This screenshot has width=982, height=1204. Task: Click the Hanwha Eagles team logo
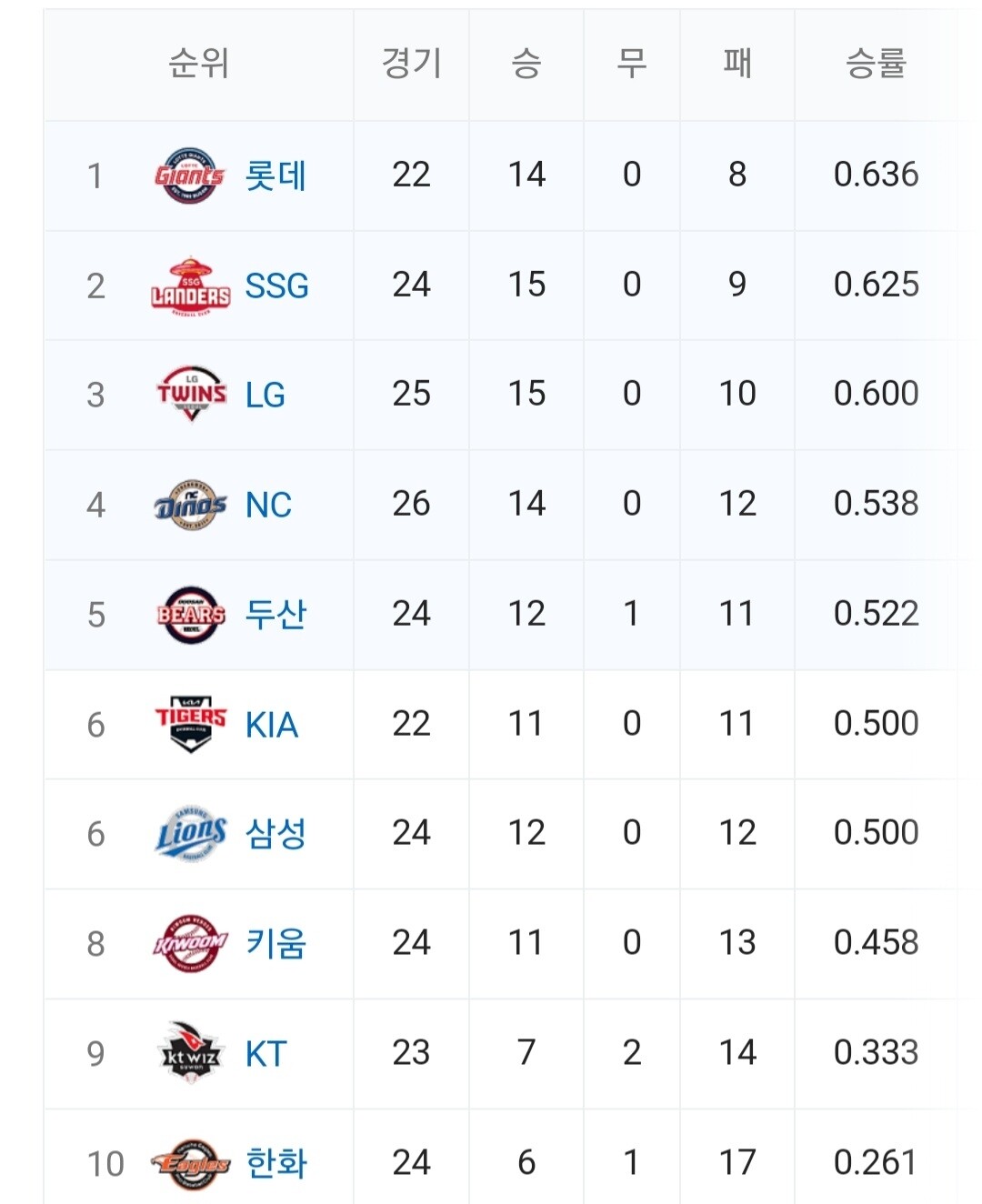(x=191, y=1163)
